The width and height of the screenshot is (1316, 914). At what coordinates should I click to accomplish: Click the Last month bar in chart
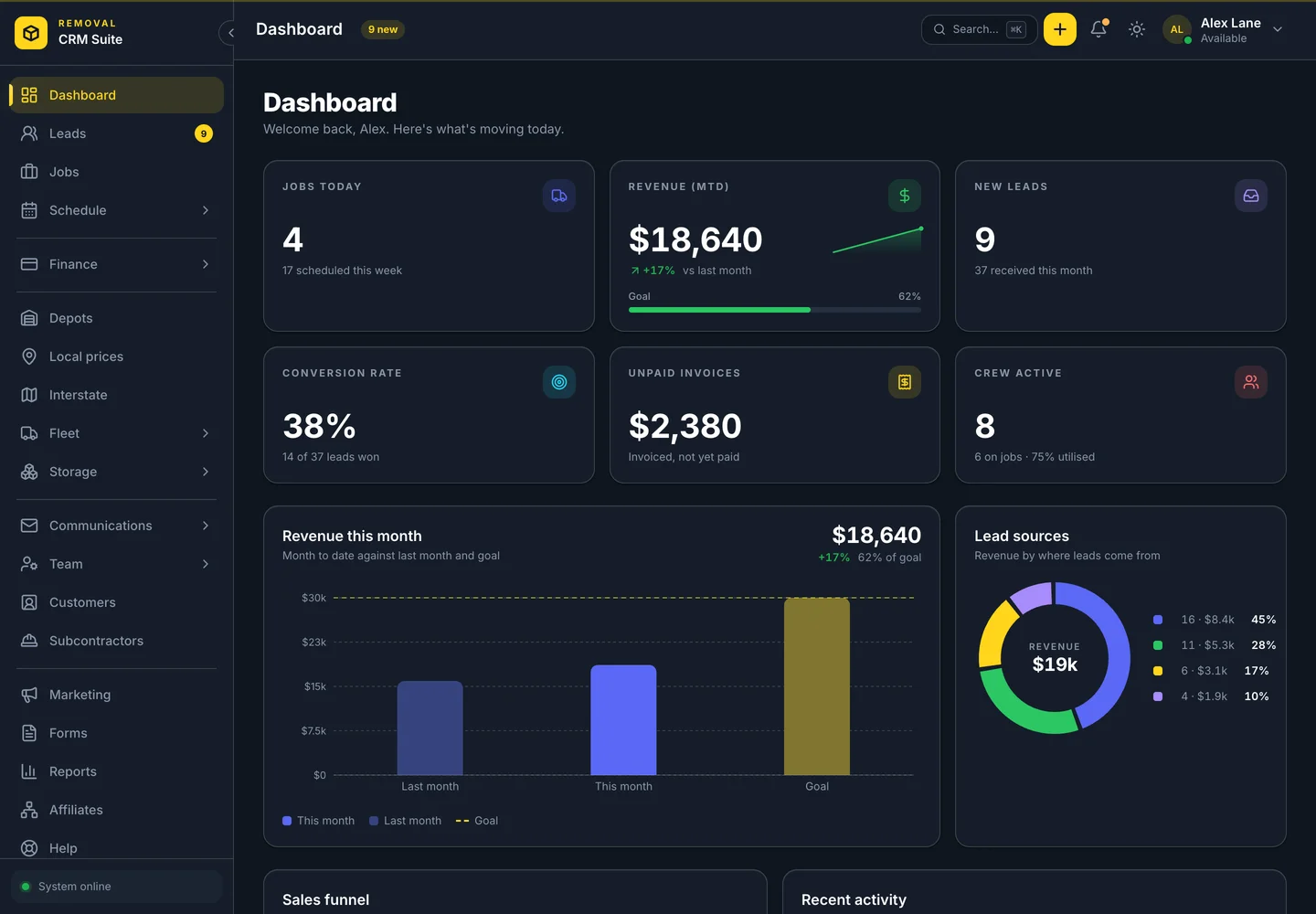click(x=430, y=728)
